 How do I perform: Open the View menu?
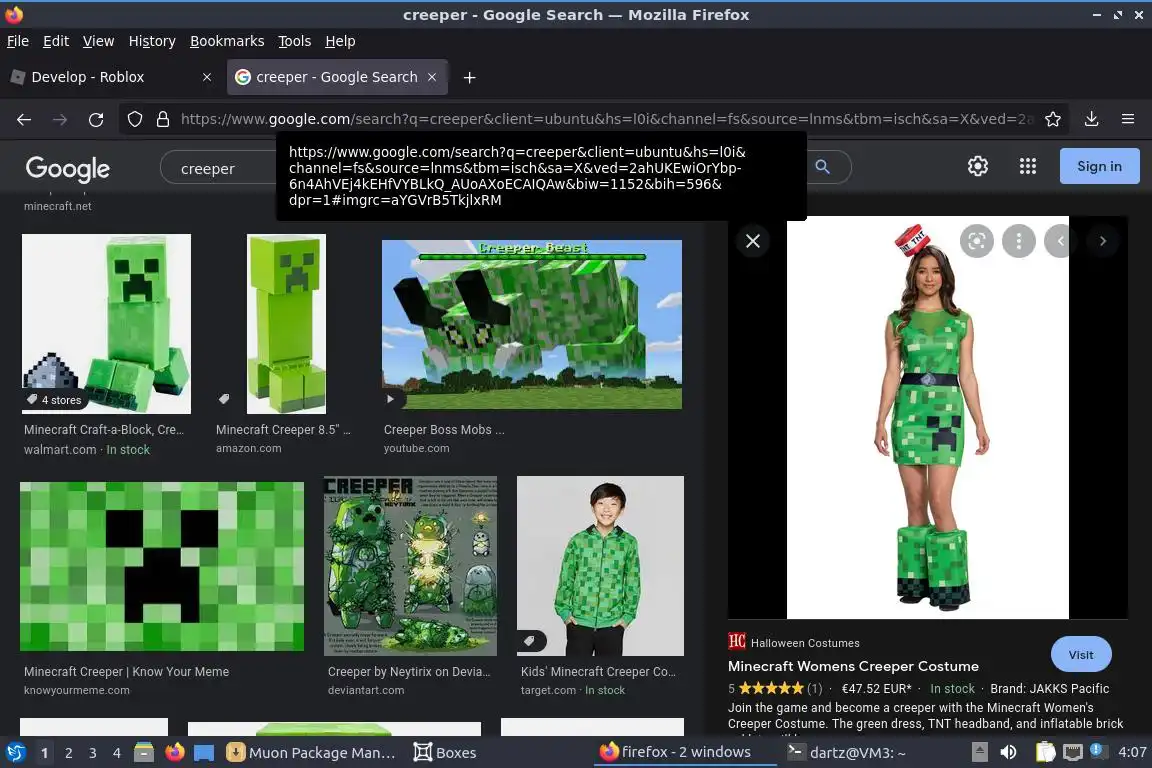pyautogui.click(x=98, y=41)
